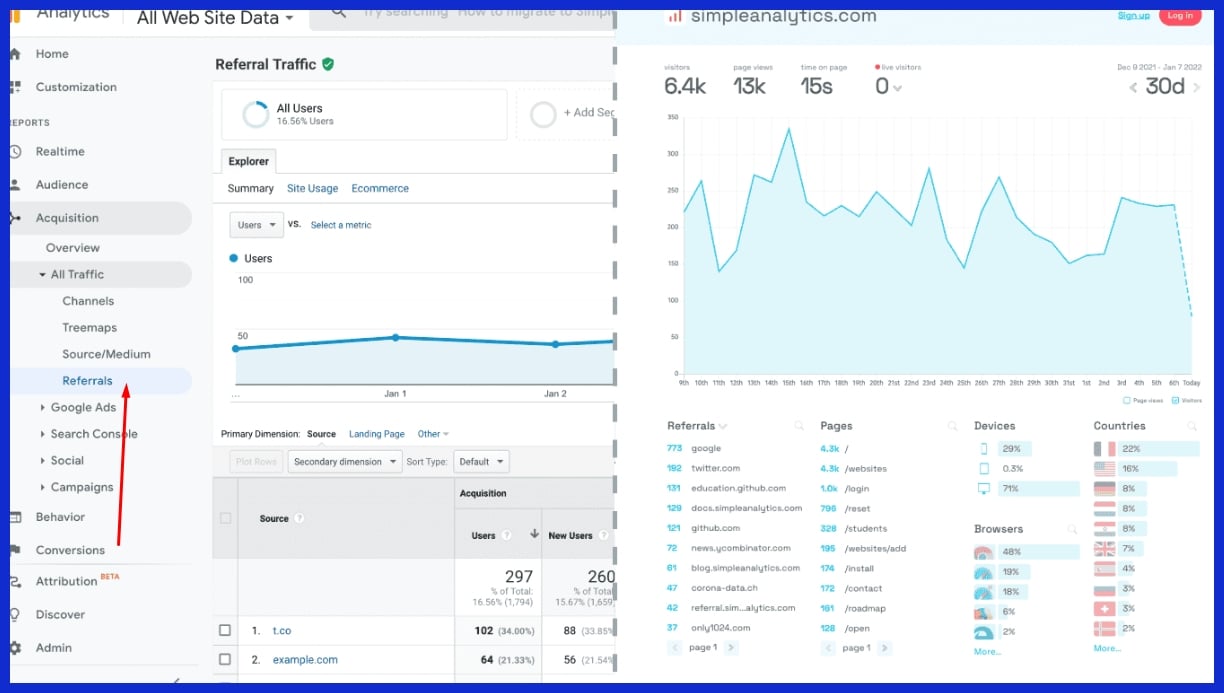This screenshot has height=693, width=1224.
Task: Open the Sort Type Default dropdown
Action: (481, 462)
